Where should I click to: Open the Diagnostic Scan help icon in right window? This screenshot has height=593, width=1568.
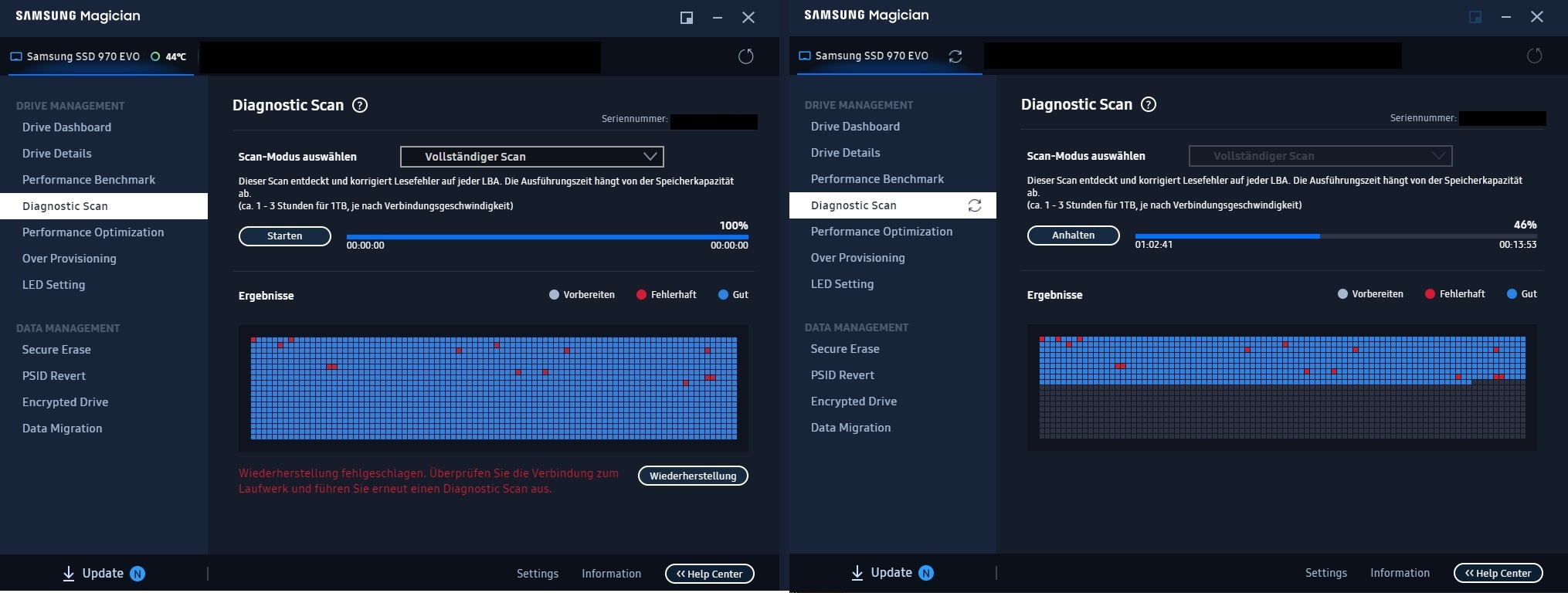click(1149, 104)
